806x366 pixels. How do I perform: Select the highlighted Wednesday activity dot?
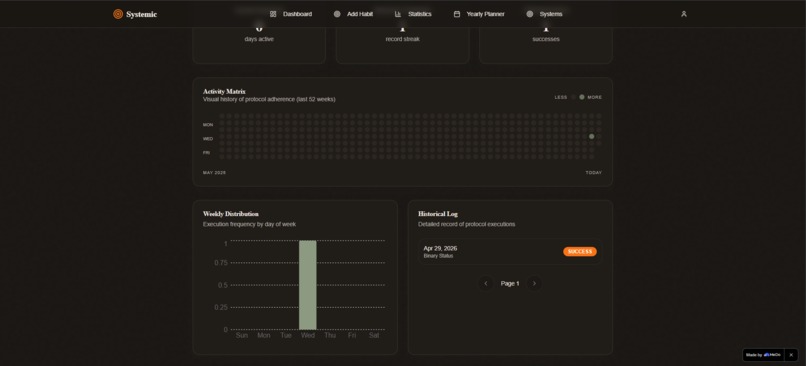(592, 136)
